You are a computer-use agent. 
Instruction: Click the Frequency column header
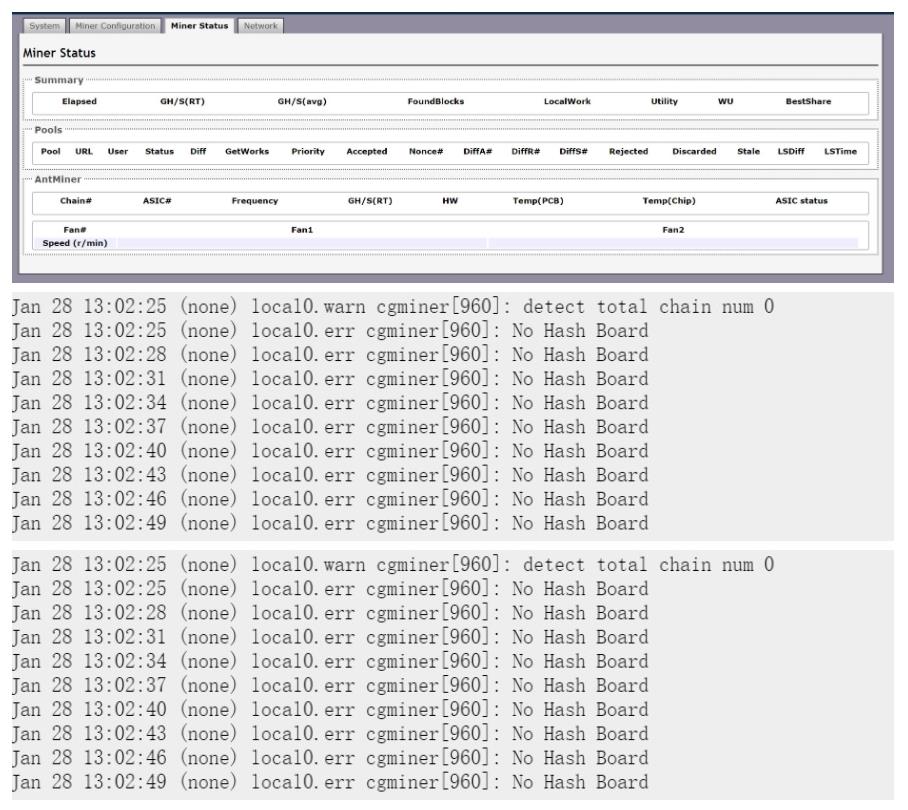click(255, 201)
